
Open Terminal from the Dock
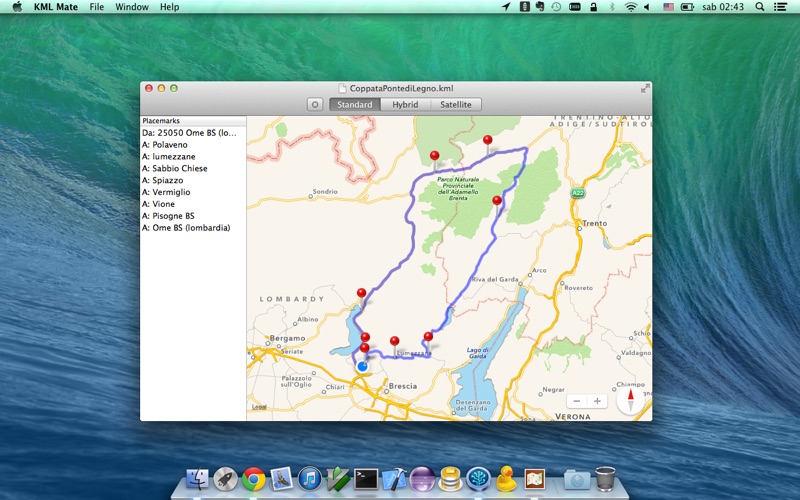tap(366, 480)
